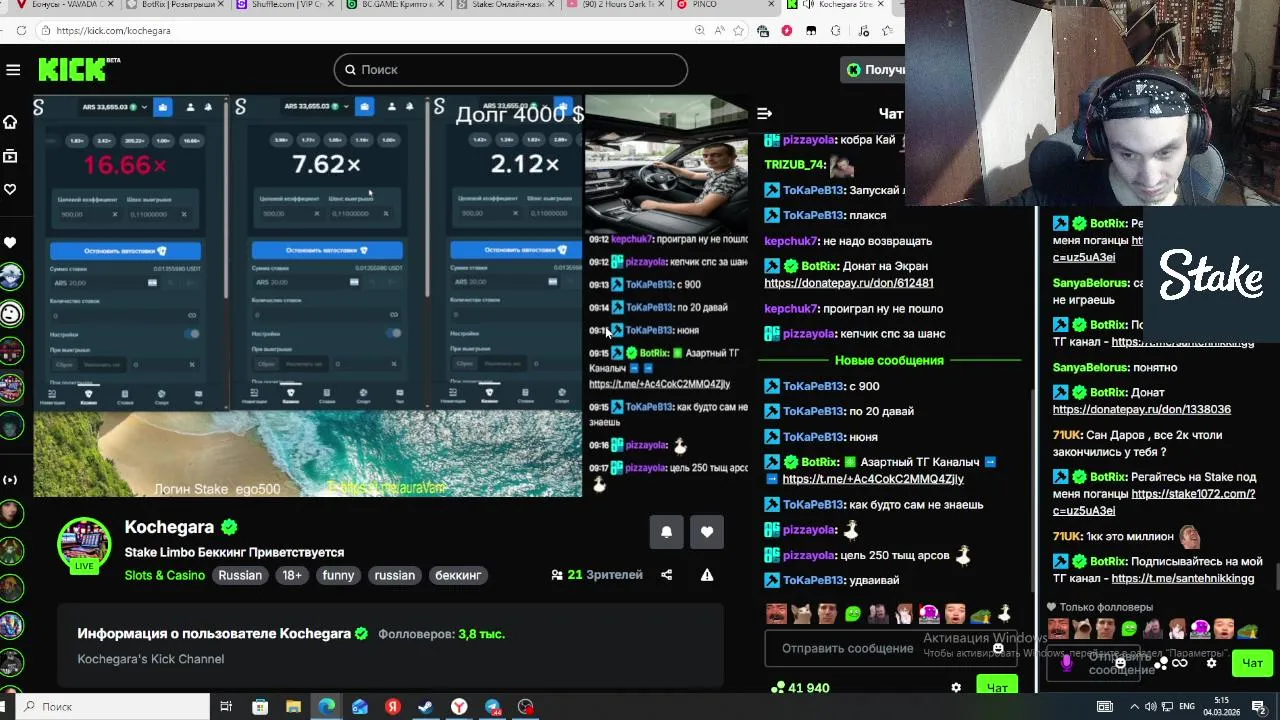The height and width of the screenshot is (720, 1280).
Task: Click the 21 Зрителей viewer count
Action: (x=596, y=575)
